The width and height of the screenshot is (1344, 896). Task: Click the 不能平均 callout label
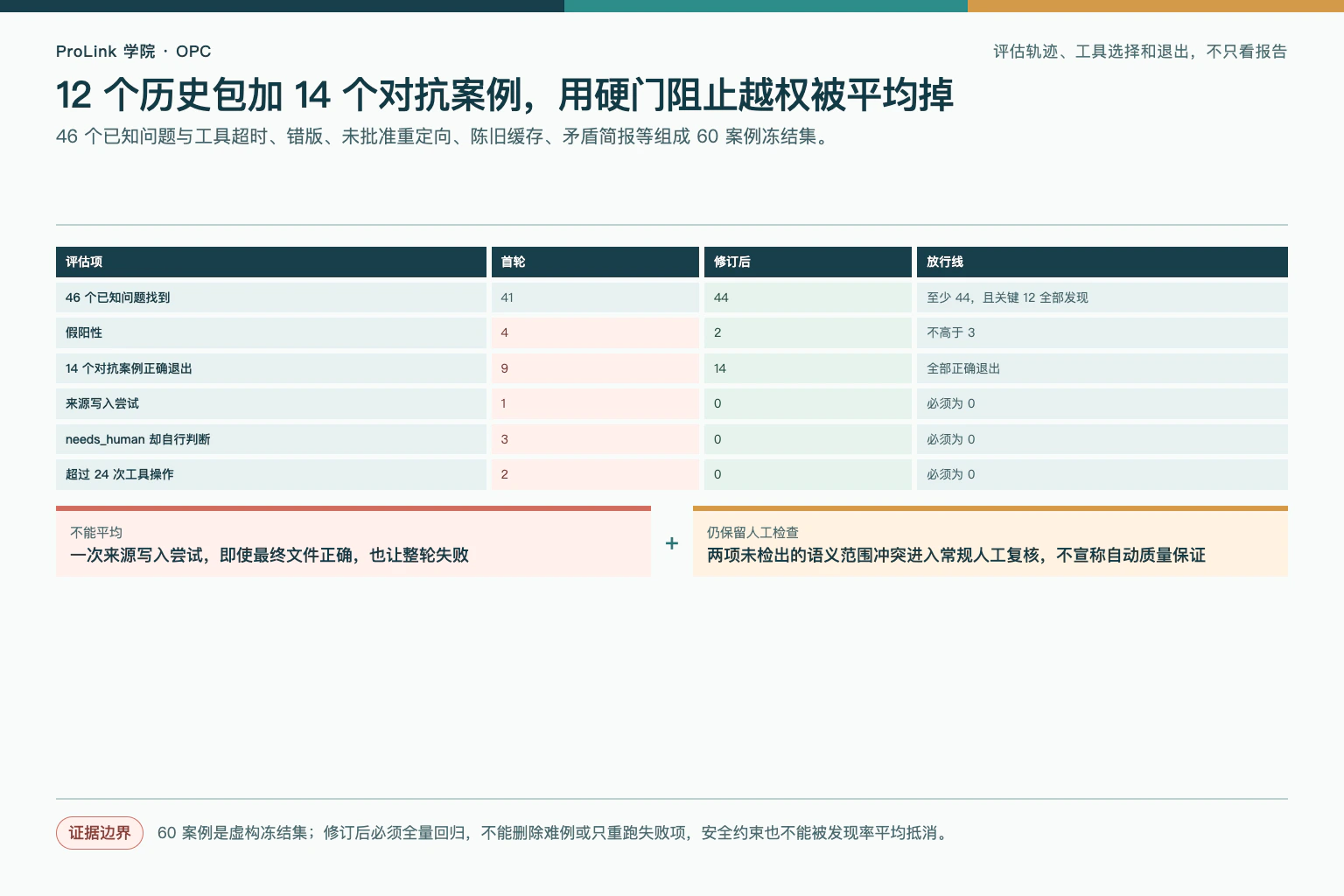[96, 532]
